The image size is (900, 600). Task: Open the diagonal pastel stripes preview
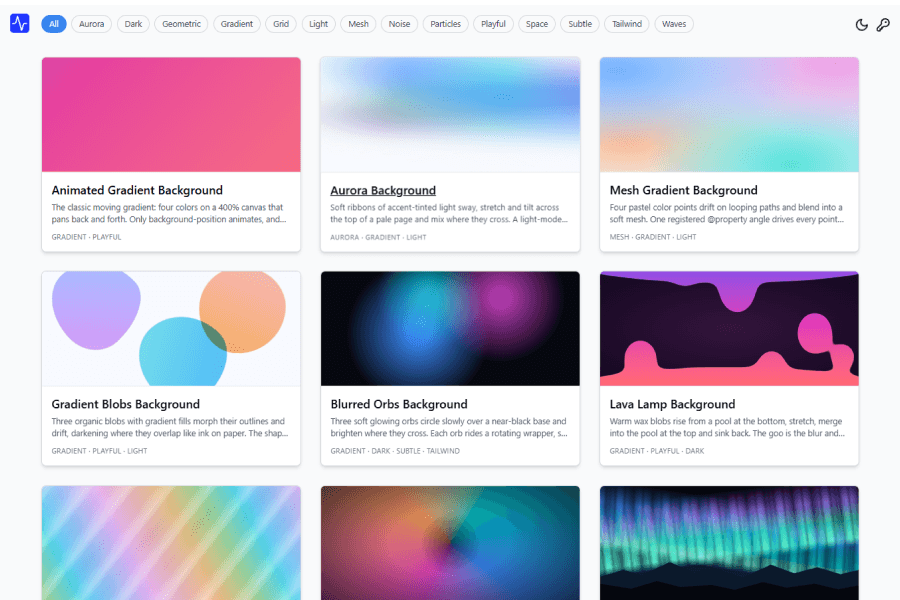171,543
